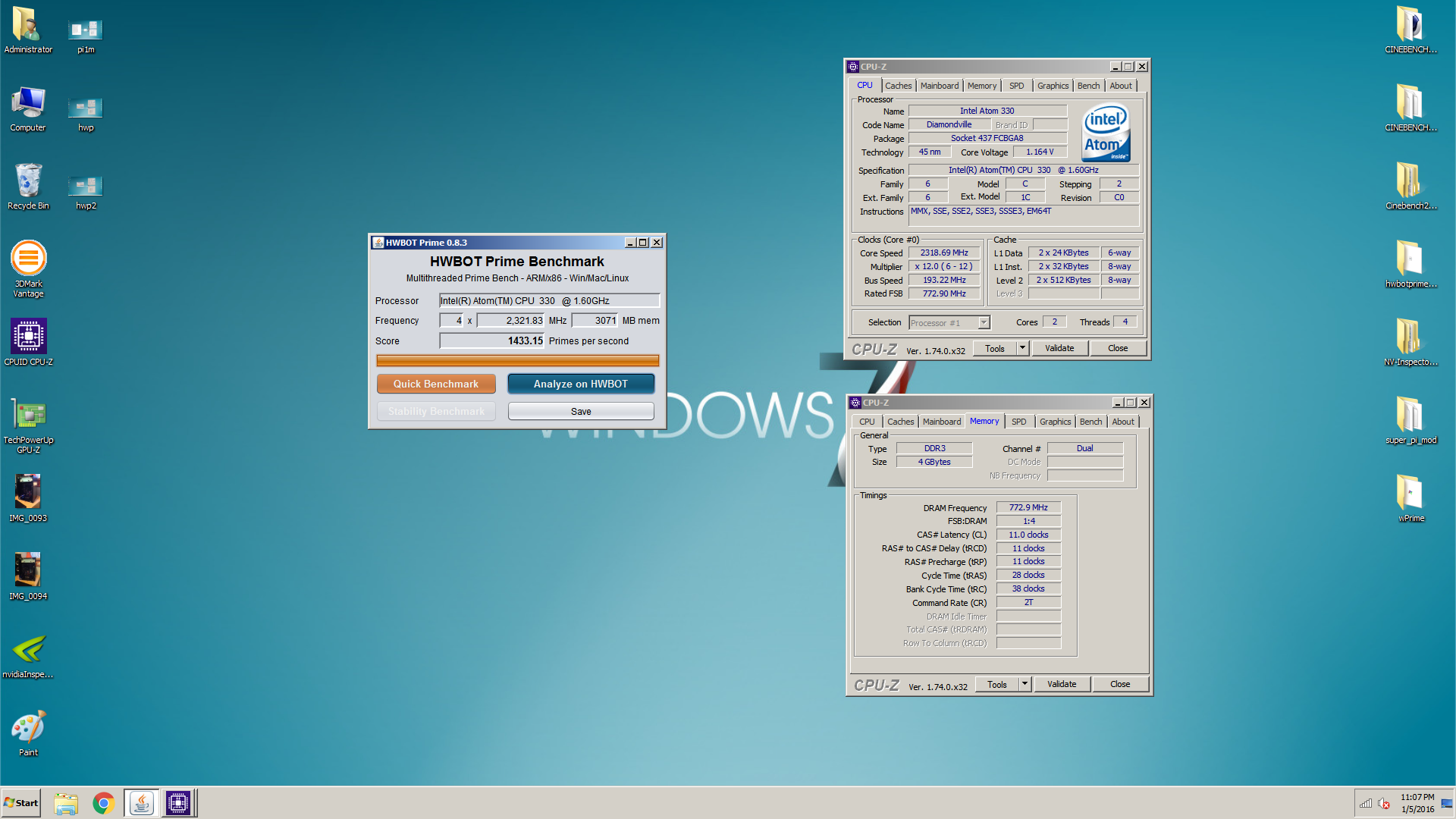The width and height of the screenshot is (1456, 819).
Task: Select Bench tab in lower CPU-Z window
Action: point(1091,422)
